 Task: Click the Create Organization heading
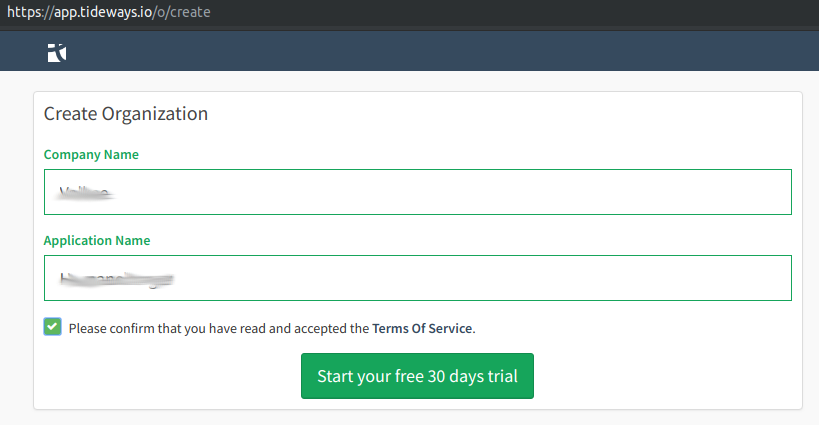[x=125, y=114]
